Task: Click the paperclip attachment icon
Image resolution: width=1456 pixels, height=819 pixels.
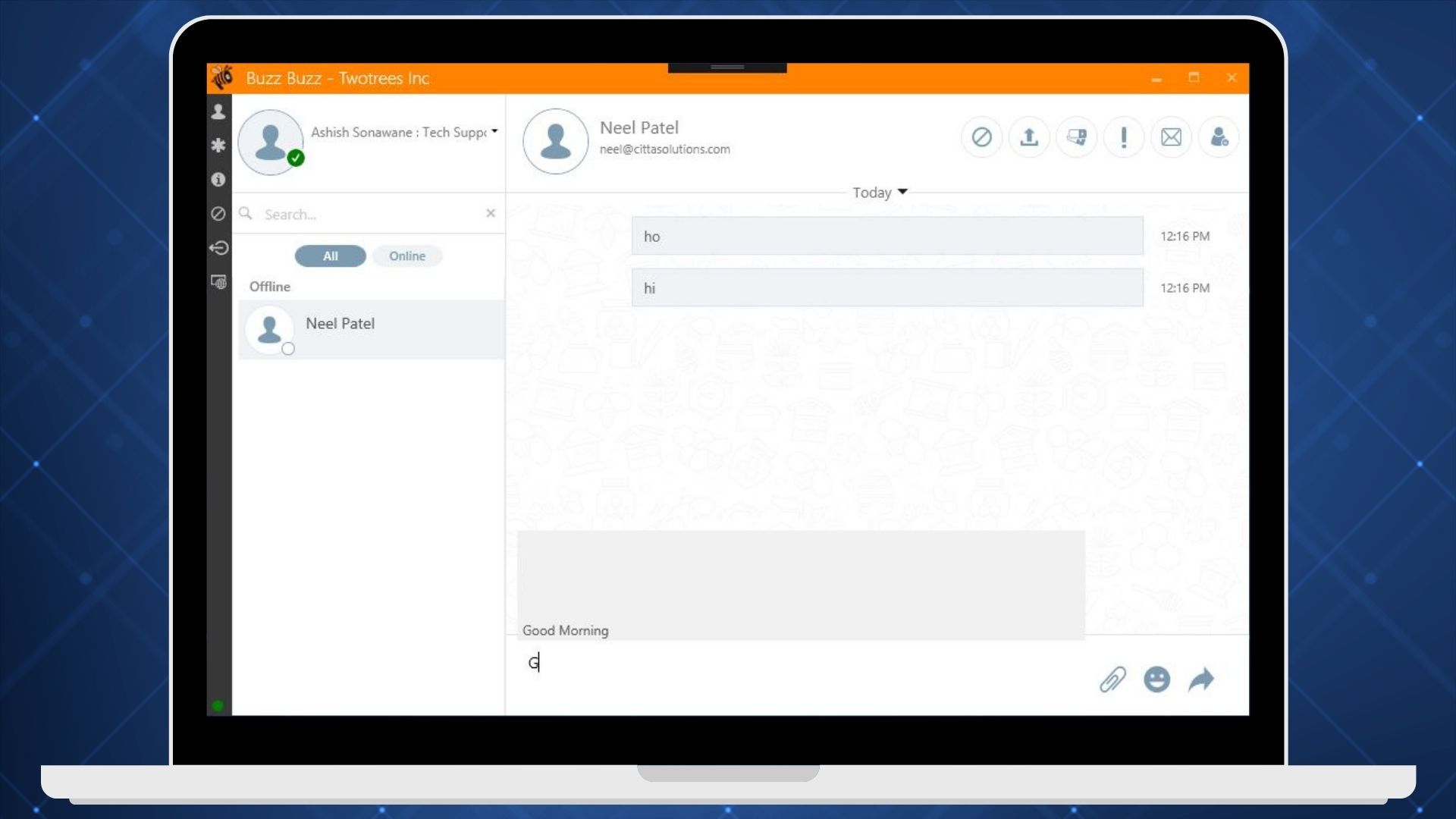Action: pyautogui.click(x=1113, y=679)
